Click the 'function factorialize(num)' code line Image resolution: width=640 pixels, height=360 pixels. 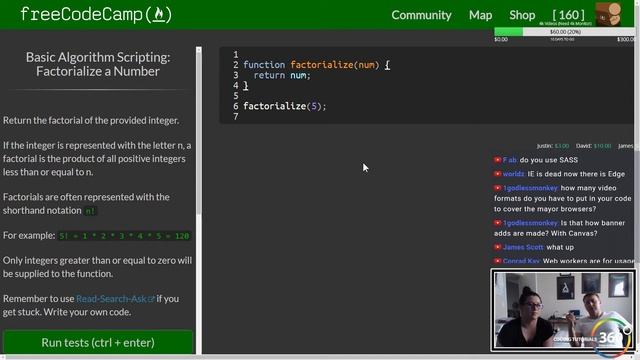316,65
